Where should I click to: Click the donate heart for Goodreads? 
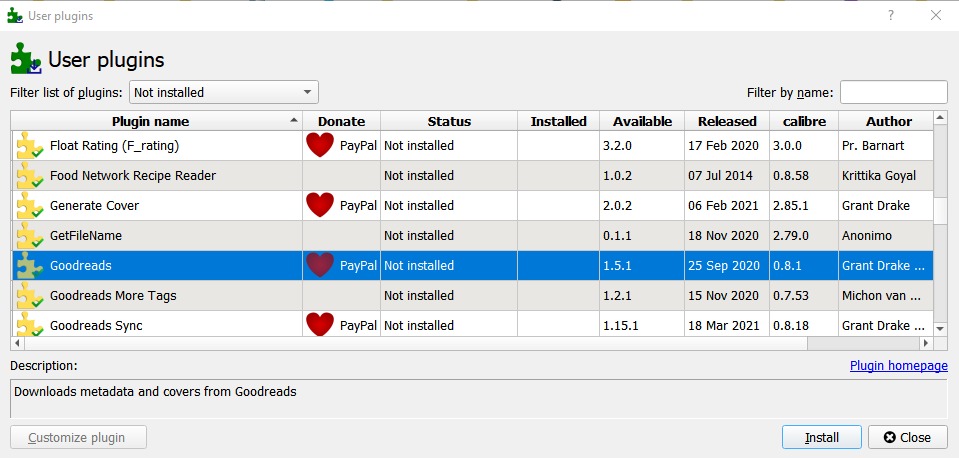(320, 265)
